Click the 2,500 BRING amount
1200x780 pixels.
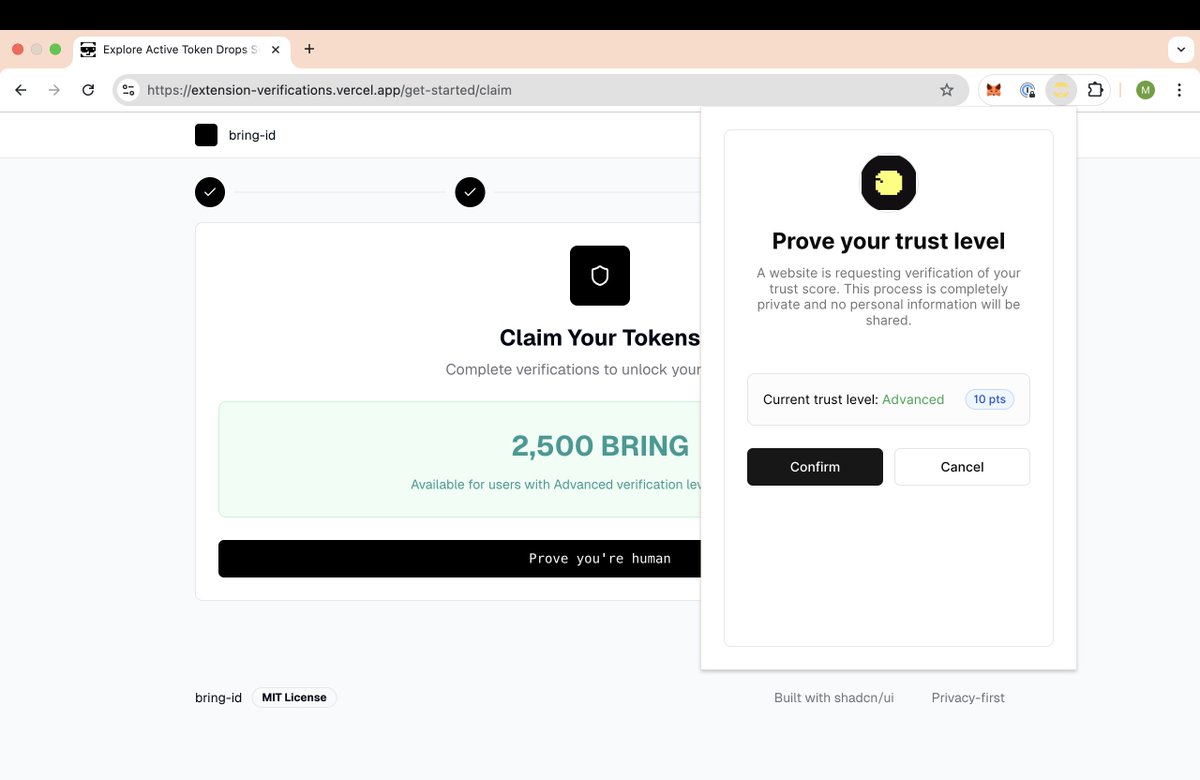[600, 446]
